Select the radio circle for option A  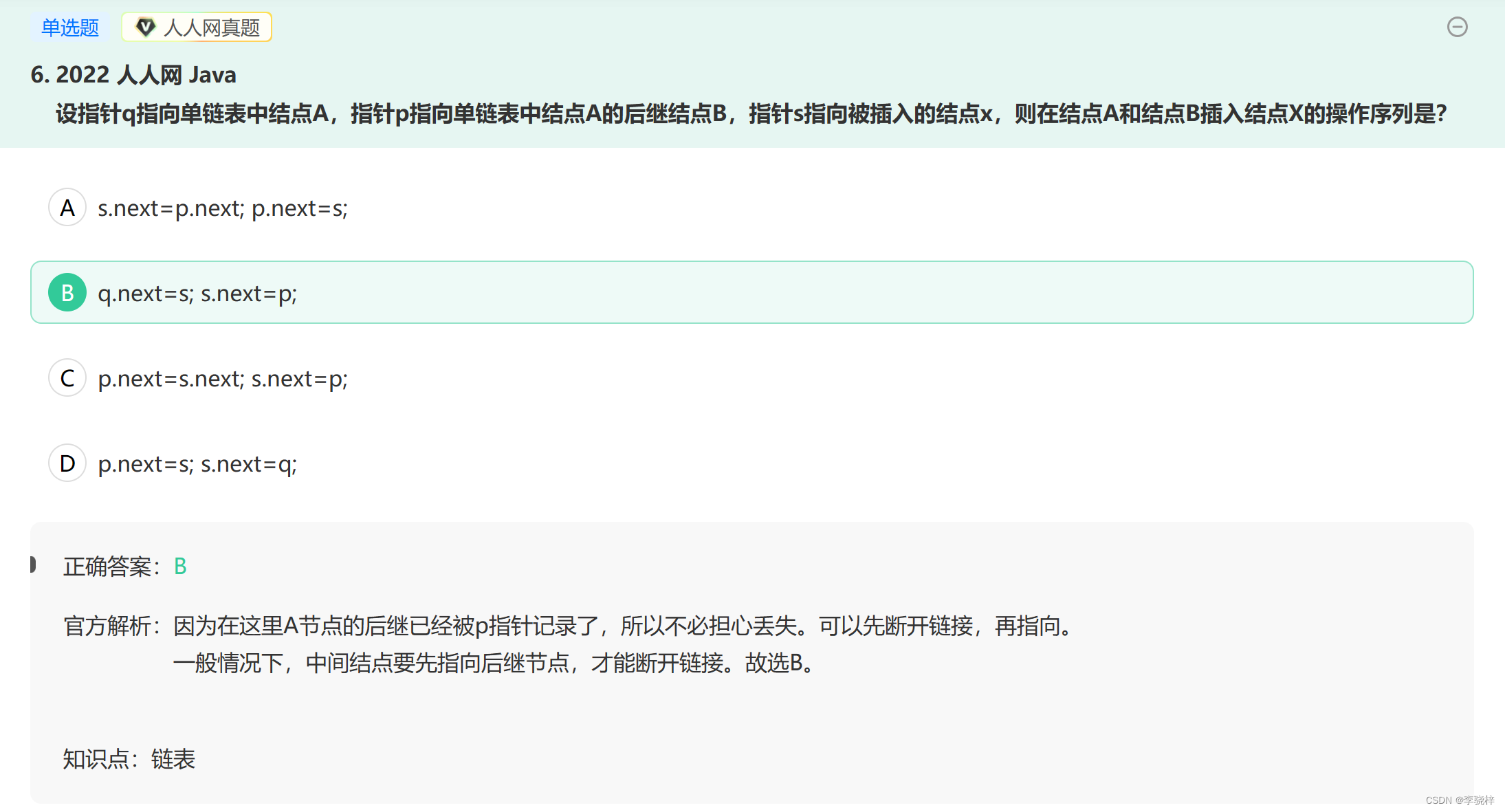click(67, 207)
